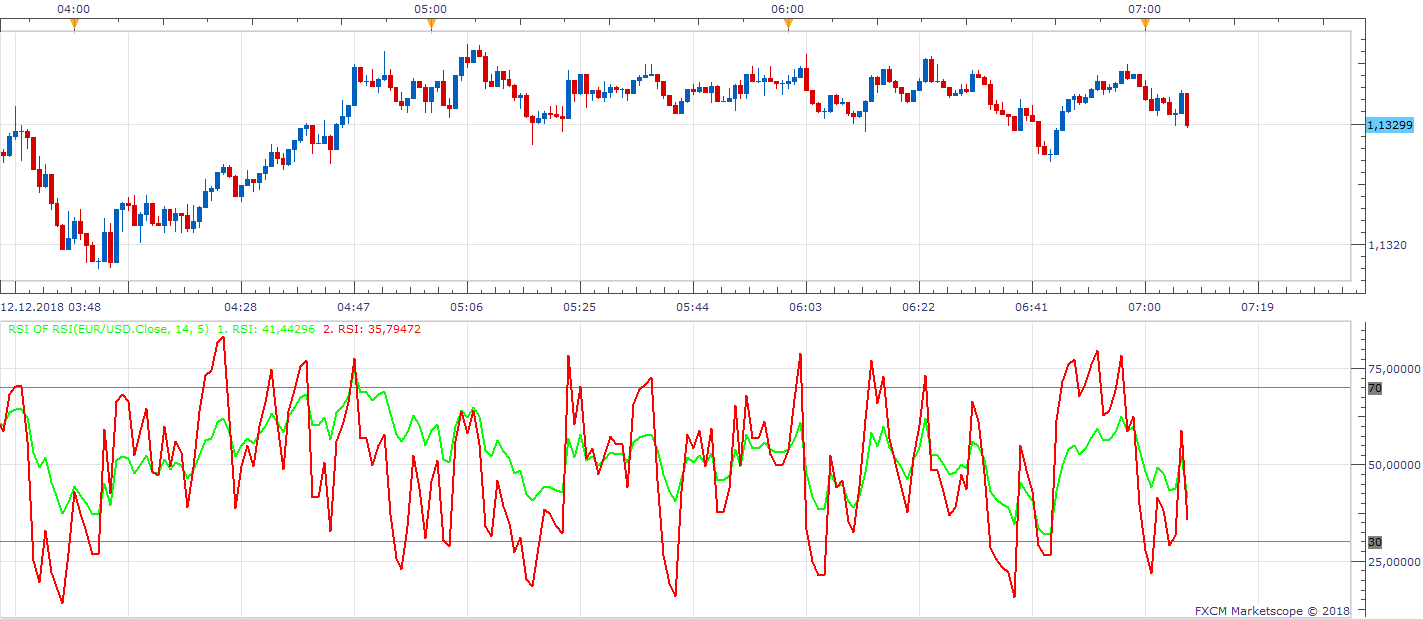
Task: Click the orange marker below 04:00
Action: pyautogui.click(x=74, y=25)
